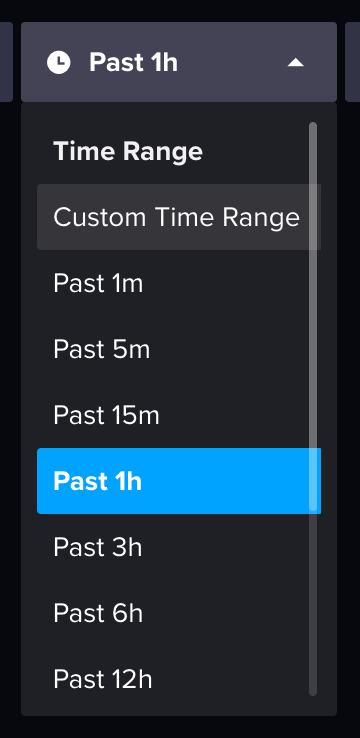Click the scrollbar track below the thumb
Viewport: 360px width, 738px height.
(x=313, y=603)
